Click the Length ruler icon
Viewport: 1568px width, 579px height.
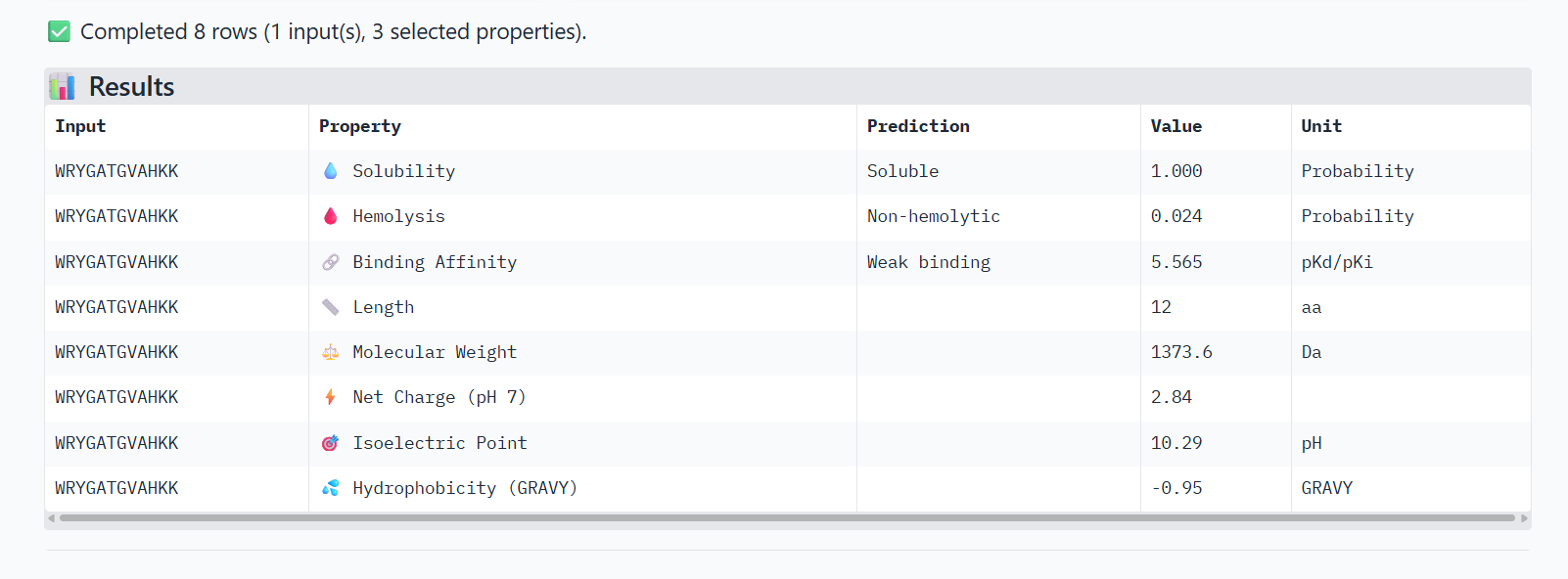click(x=331, y=307)
